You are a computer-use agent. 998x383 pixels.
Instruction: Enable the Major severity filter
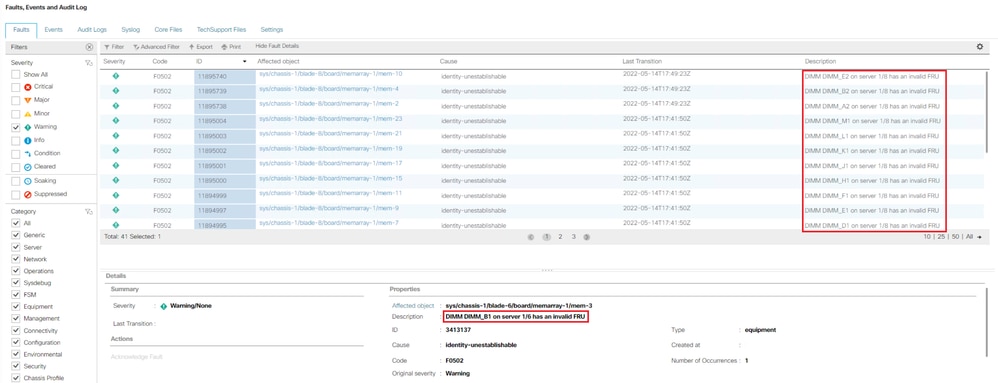point(16,100)
